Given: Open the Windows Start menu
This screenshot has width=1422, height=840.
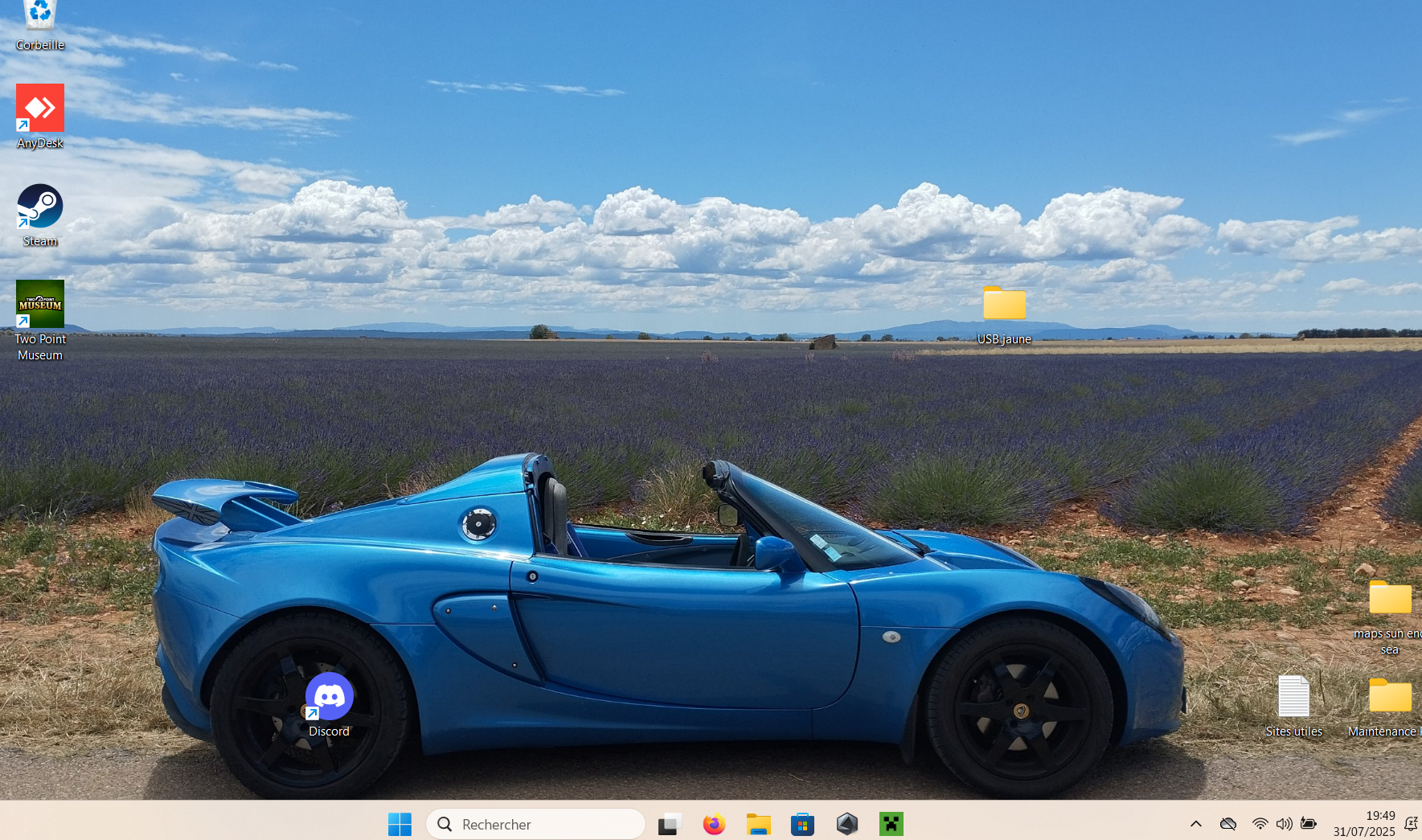Looking at the screenshot, I should 400,824.
